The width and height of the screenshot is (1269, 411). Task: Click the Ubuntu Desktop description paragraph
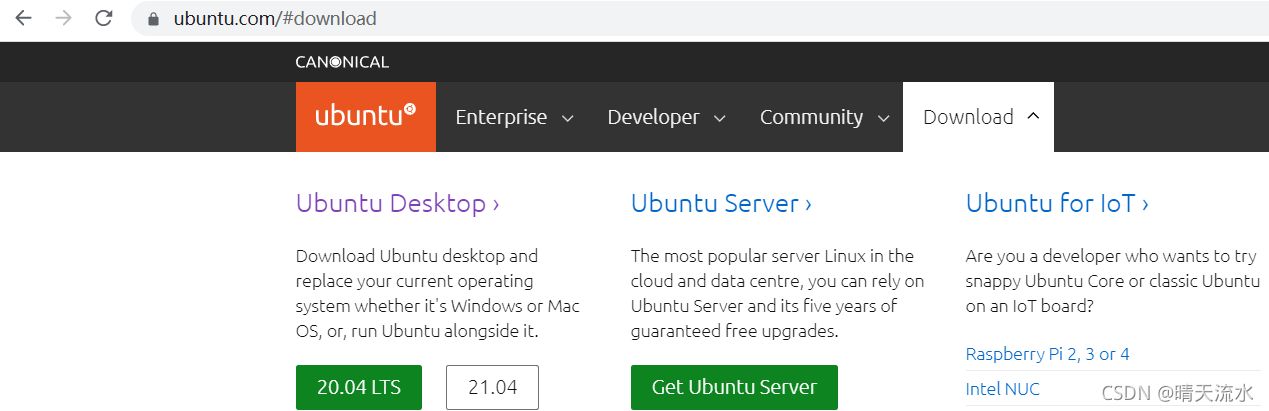[438, 293]
